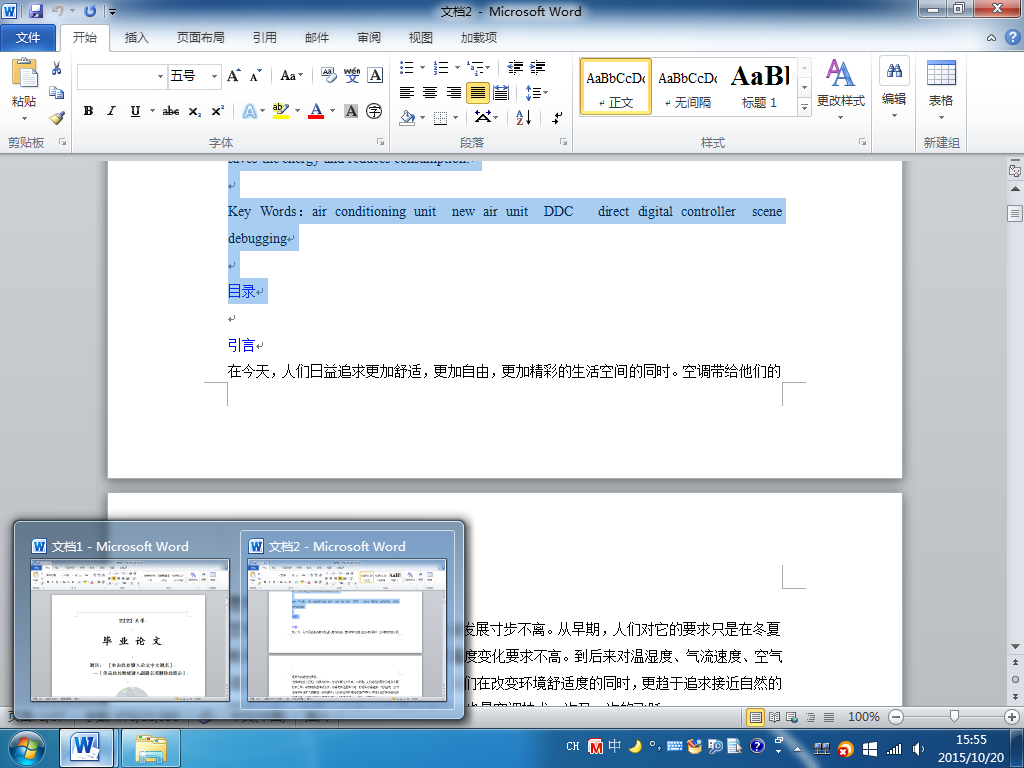Click the Character Border icon

pos(375,76)
